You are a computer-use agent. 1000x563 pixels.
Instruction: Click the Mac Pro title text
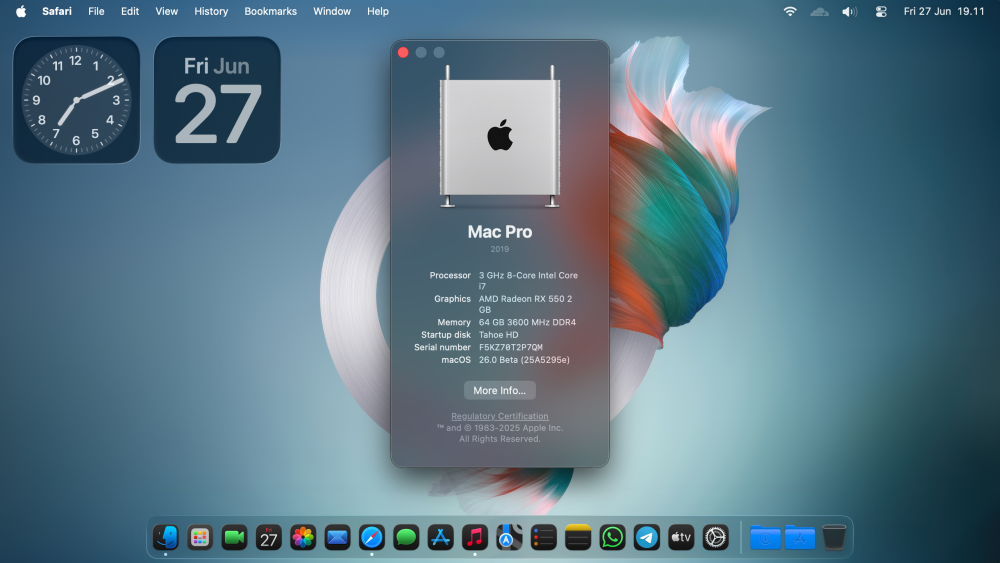pos(499,231)
